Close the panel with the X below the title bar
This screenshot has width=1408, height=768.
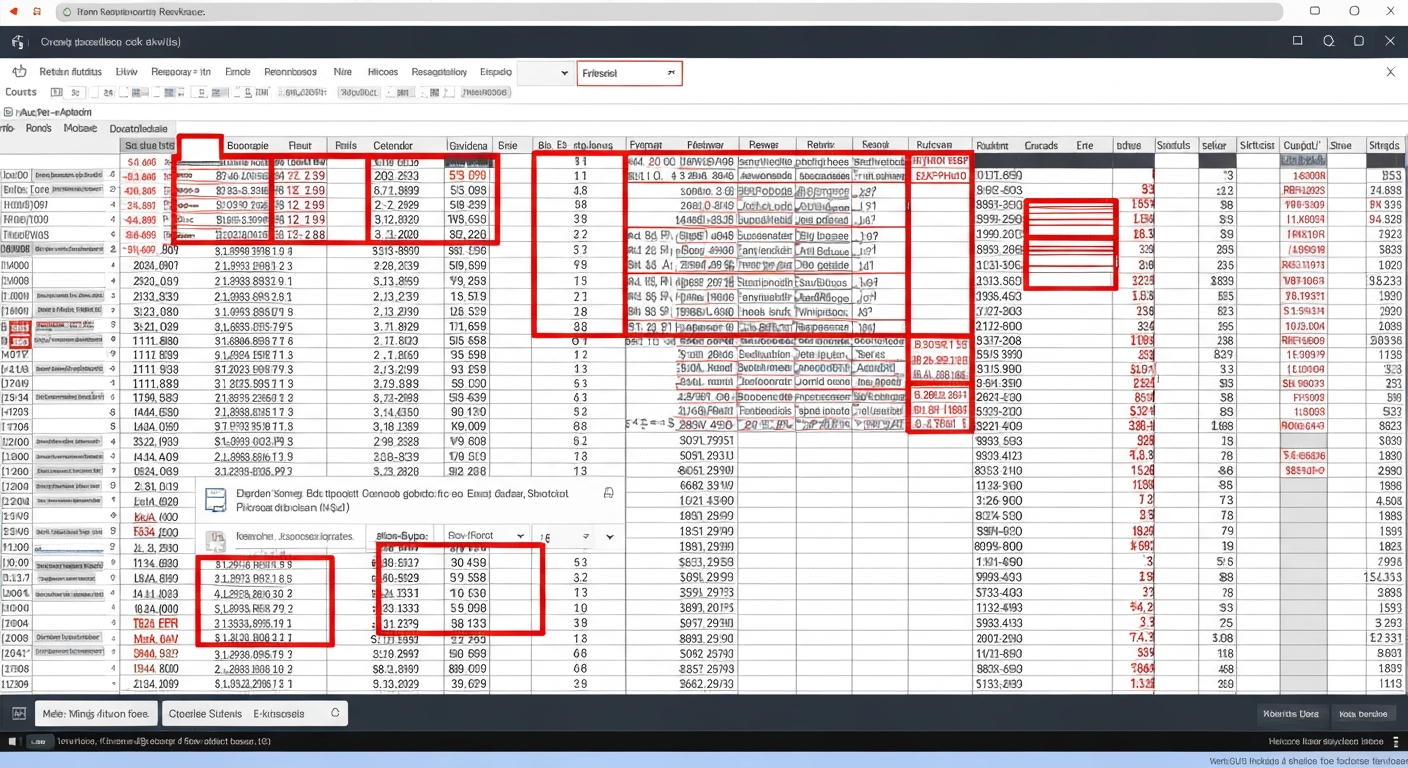point(1390,72)
